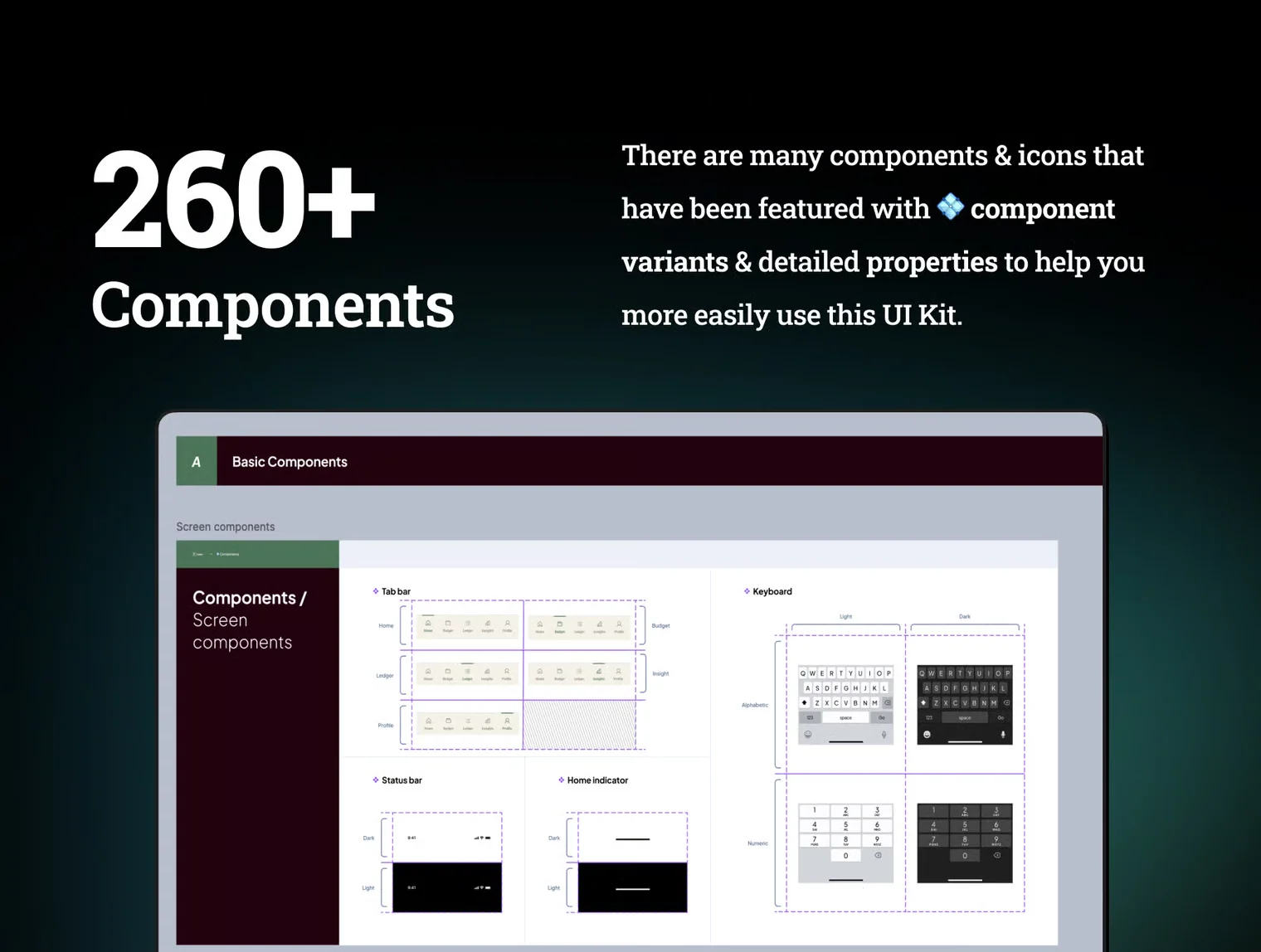Tap the backspace key on the dark numeric keypad
1261x952 pixels.
click(x=996, y=855)
